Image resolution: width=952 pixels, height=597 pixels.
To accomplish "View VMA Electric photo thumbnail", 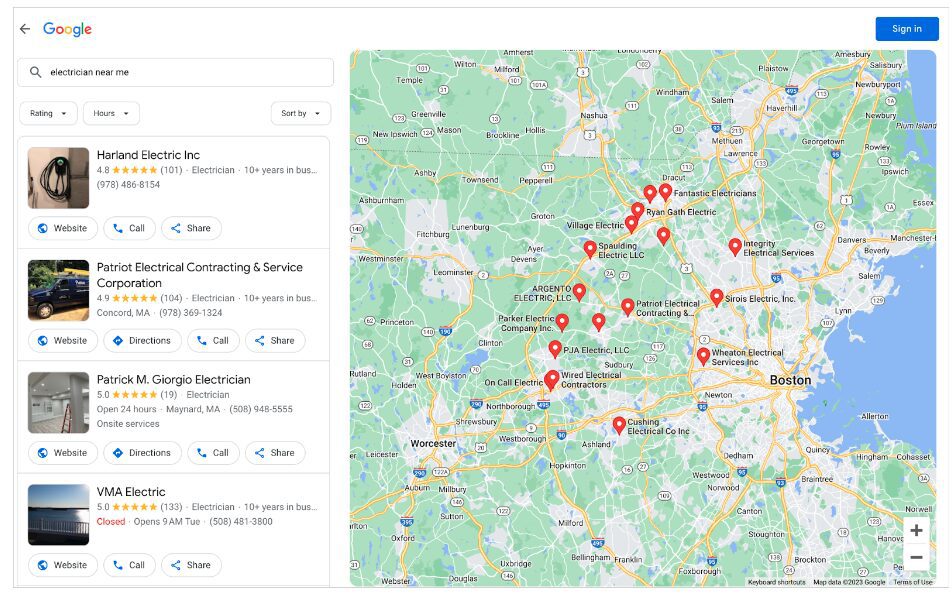I will pos(58,515).
